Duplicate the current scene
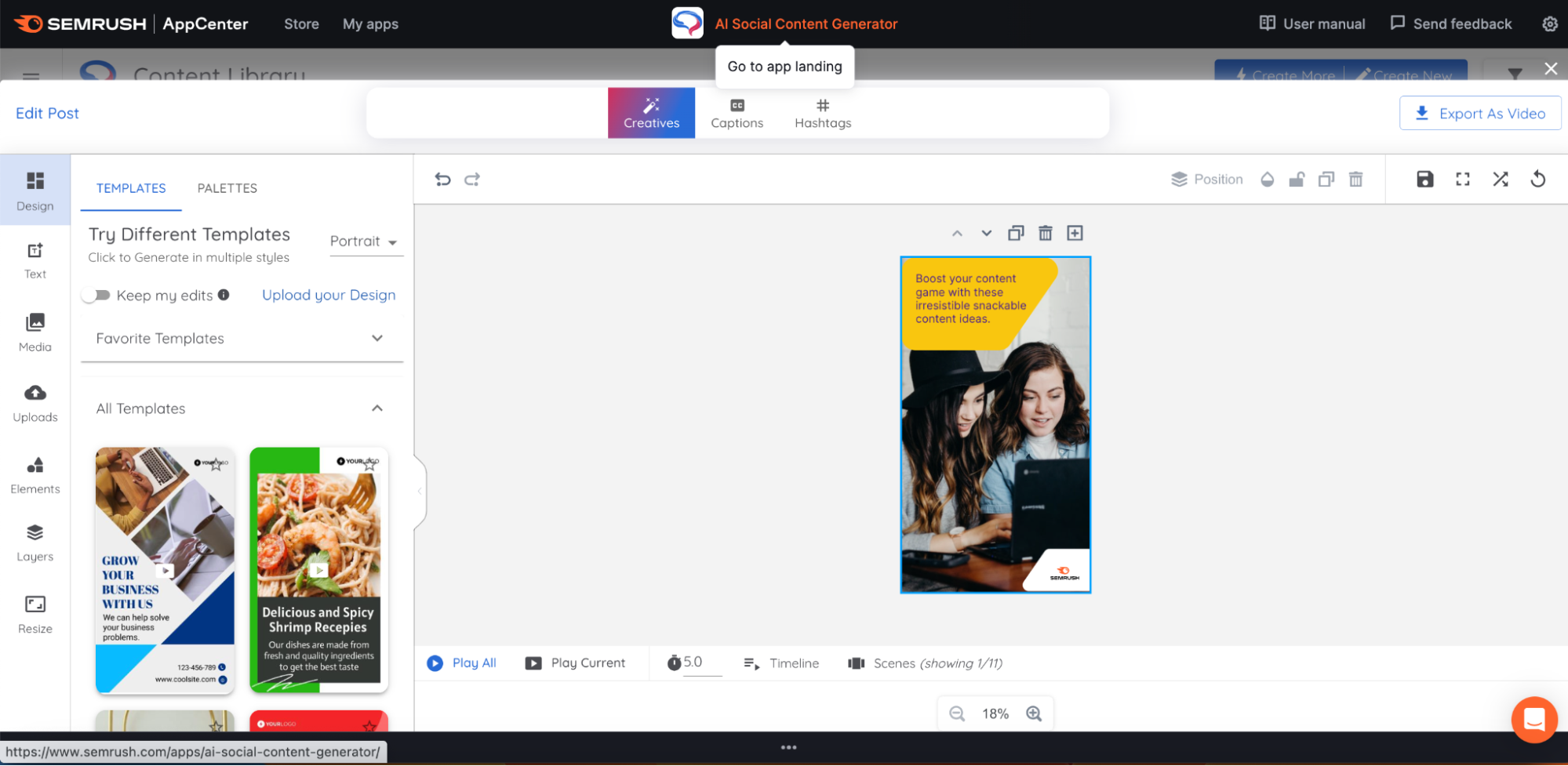This screenshot has height=766, width=1568. tap(1016, 232)
